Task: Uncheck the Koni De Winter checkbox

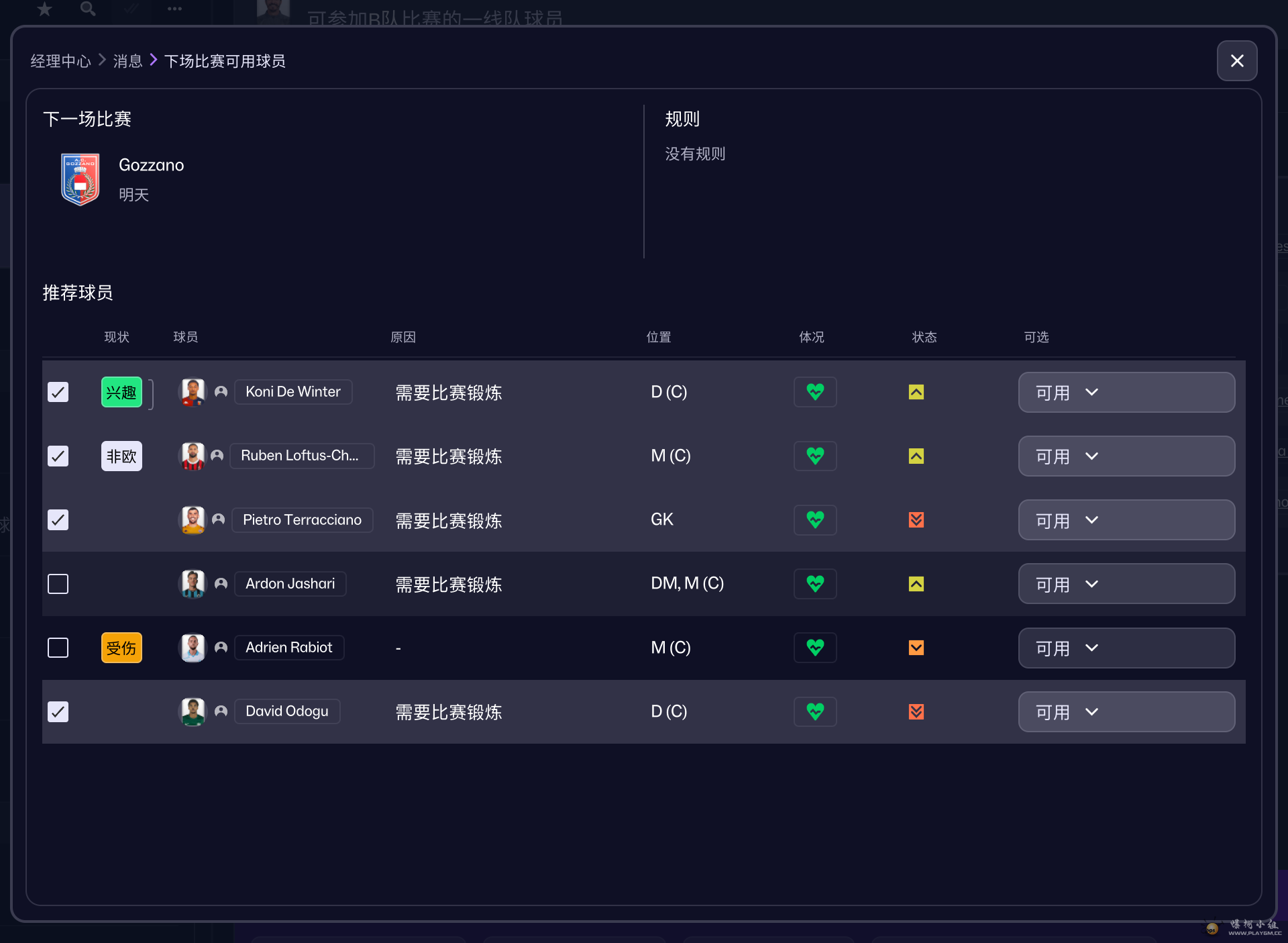Action: (58, 392)
